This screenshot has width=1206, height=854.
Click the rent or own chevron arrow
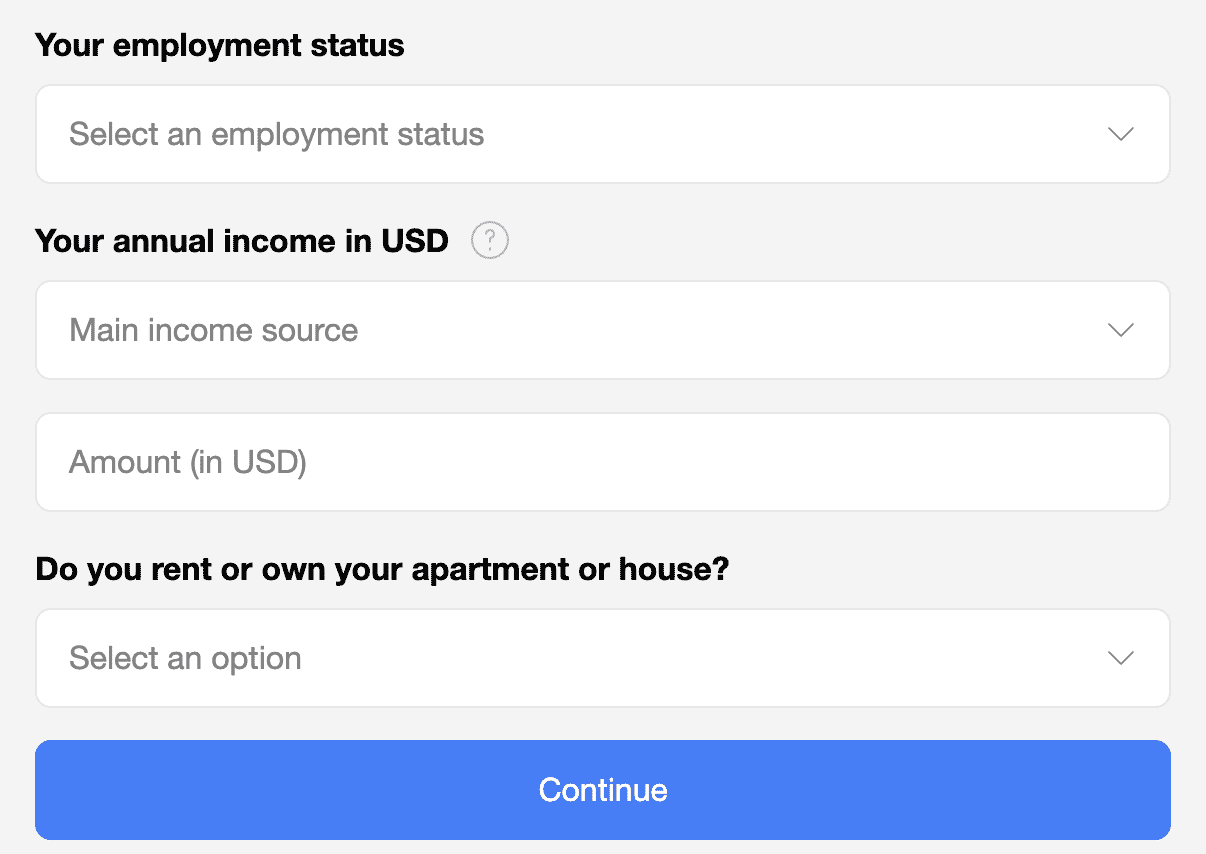click(x=1121, y=658)
